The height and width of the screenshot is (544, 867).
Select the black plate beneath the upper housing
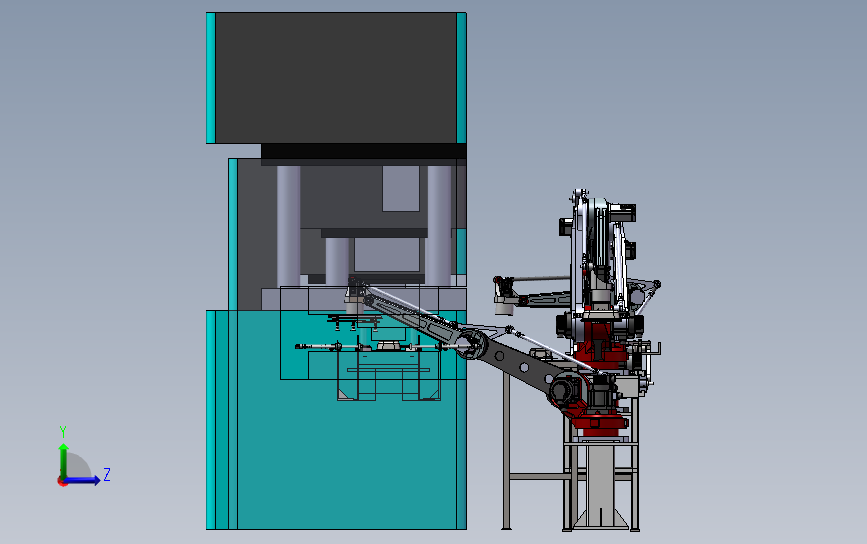(x=363, y=151)
